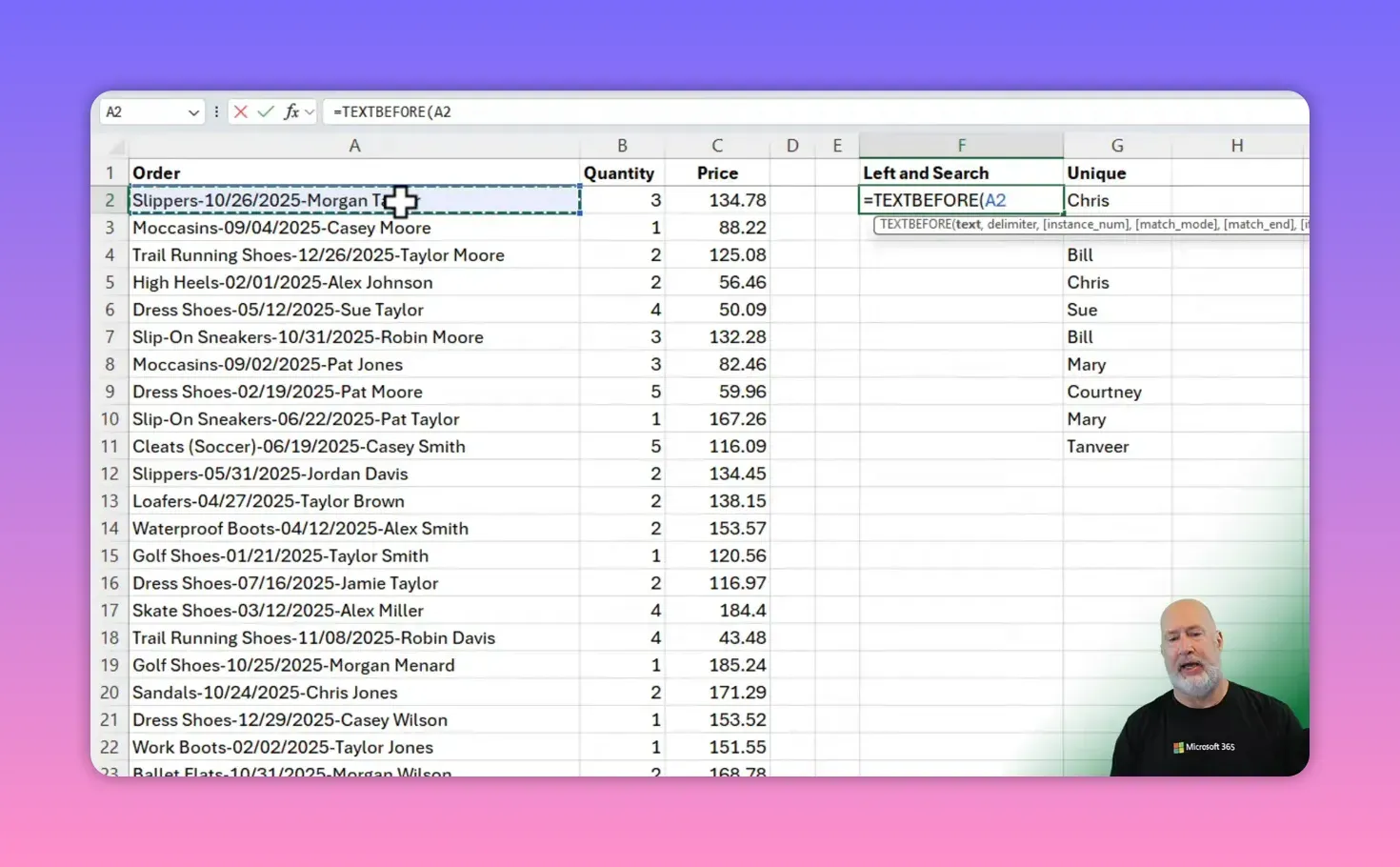Select row 2 by its row header

click(109, 200)
